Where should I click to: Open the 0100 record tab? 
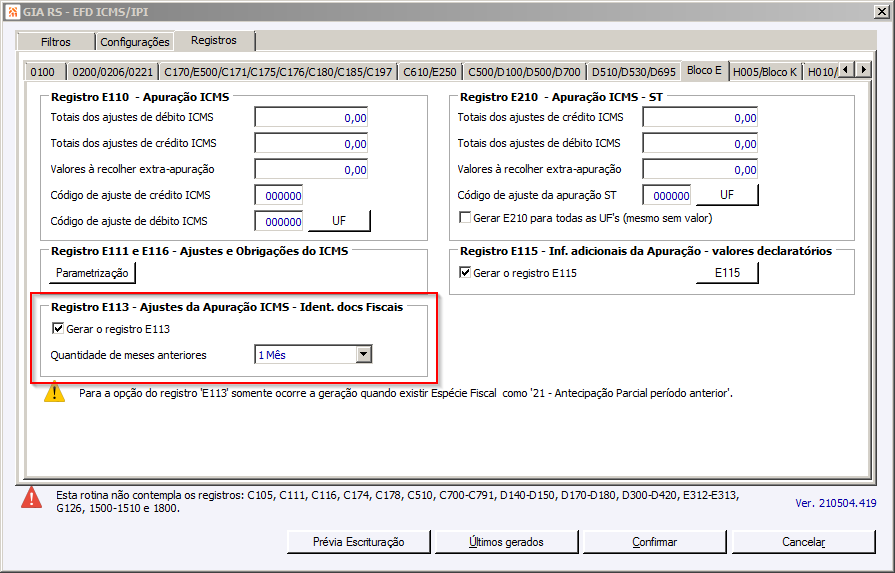tap(43, 72)
